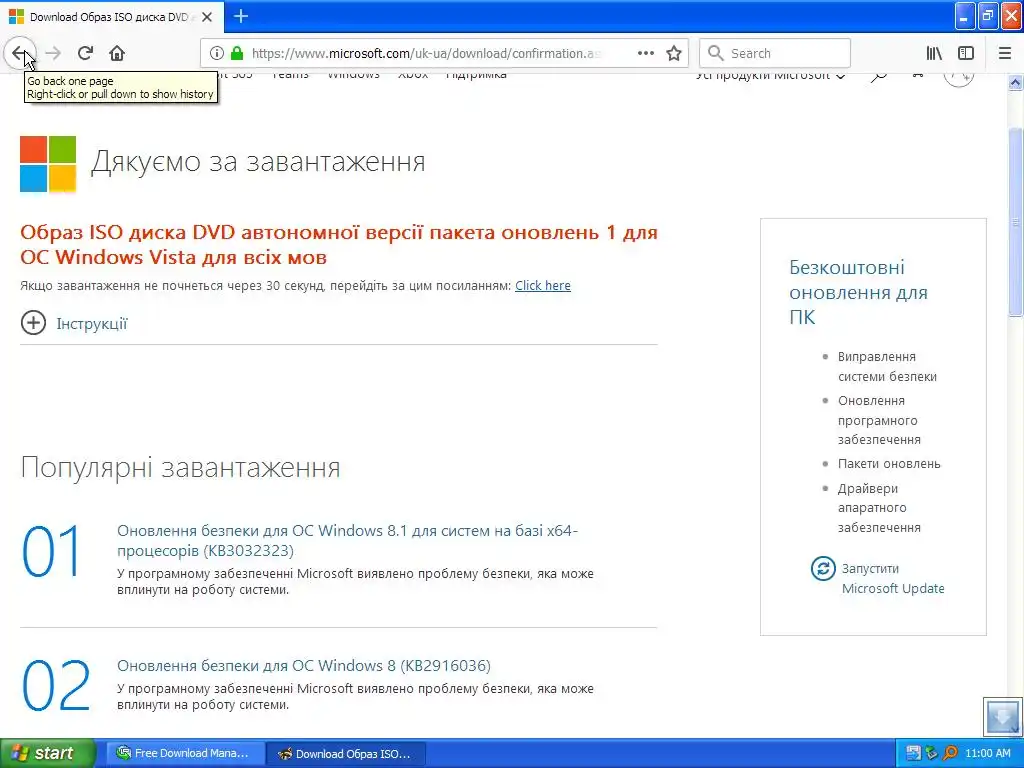Screen dimensions: 1024x768
Task: Click the green secure connection padlock
Action: pyautogui.click(x=237, y=53)
